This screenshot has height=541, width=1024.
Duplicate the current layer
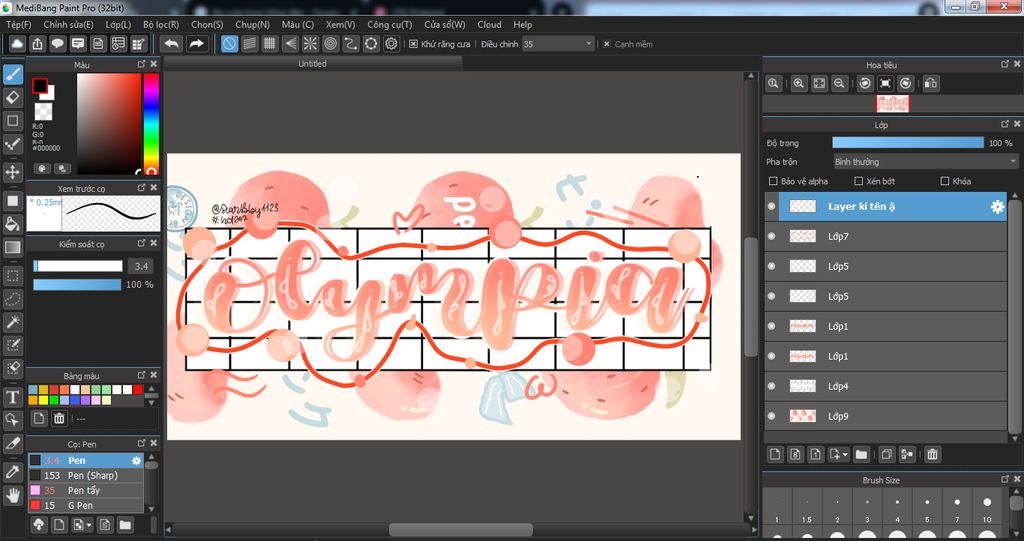pyautogui.click(x=886, y=454)
